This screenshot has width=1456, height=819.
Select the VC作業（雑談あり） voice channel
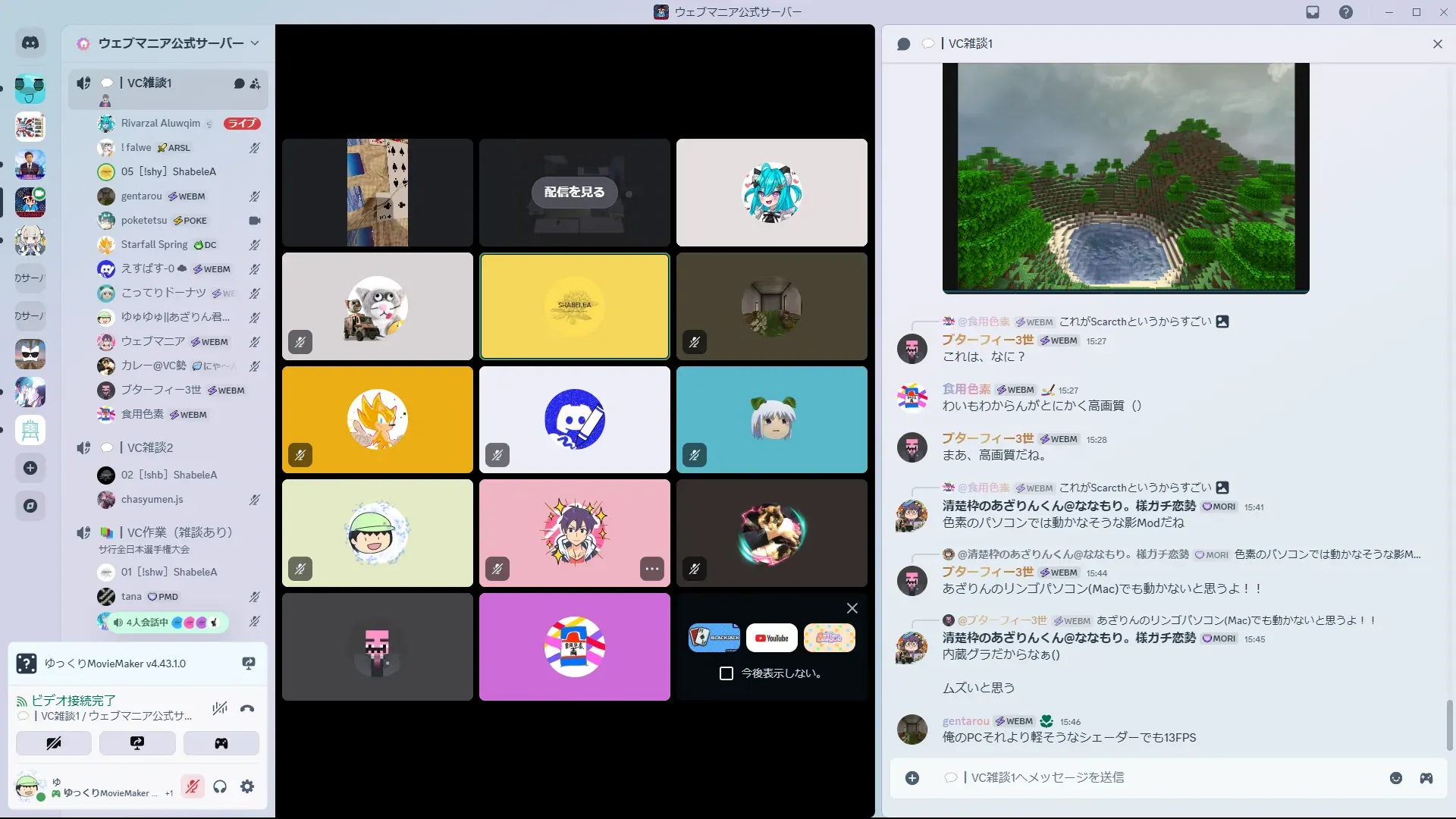[x=179, y=532]
